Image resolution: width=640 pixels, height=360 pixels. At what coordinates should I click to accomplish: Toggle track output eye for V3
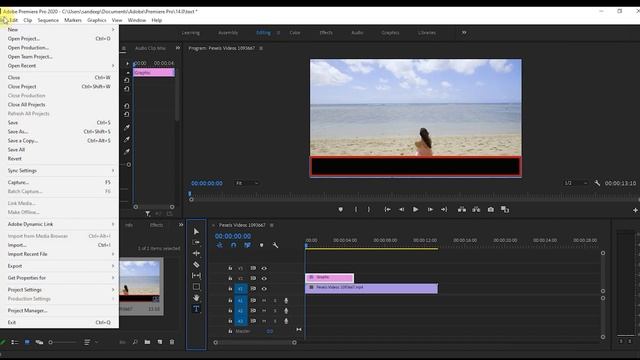click(x=264, y=268)
